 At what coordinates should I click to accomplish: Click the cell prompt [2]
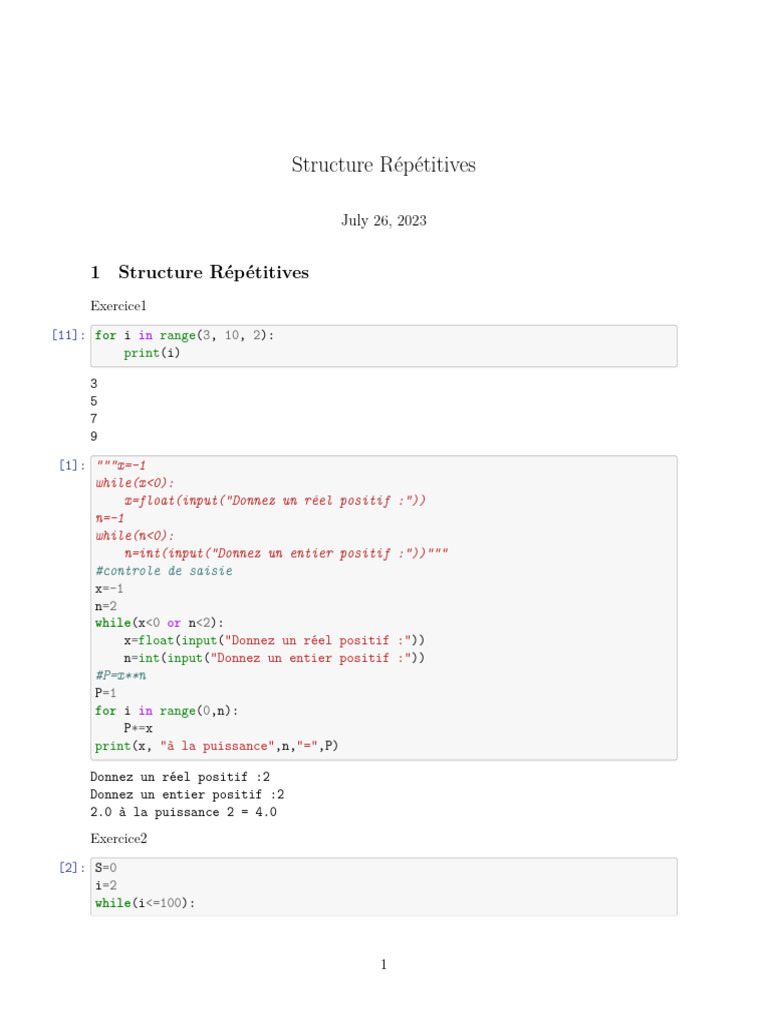click(71, 867)
